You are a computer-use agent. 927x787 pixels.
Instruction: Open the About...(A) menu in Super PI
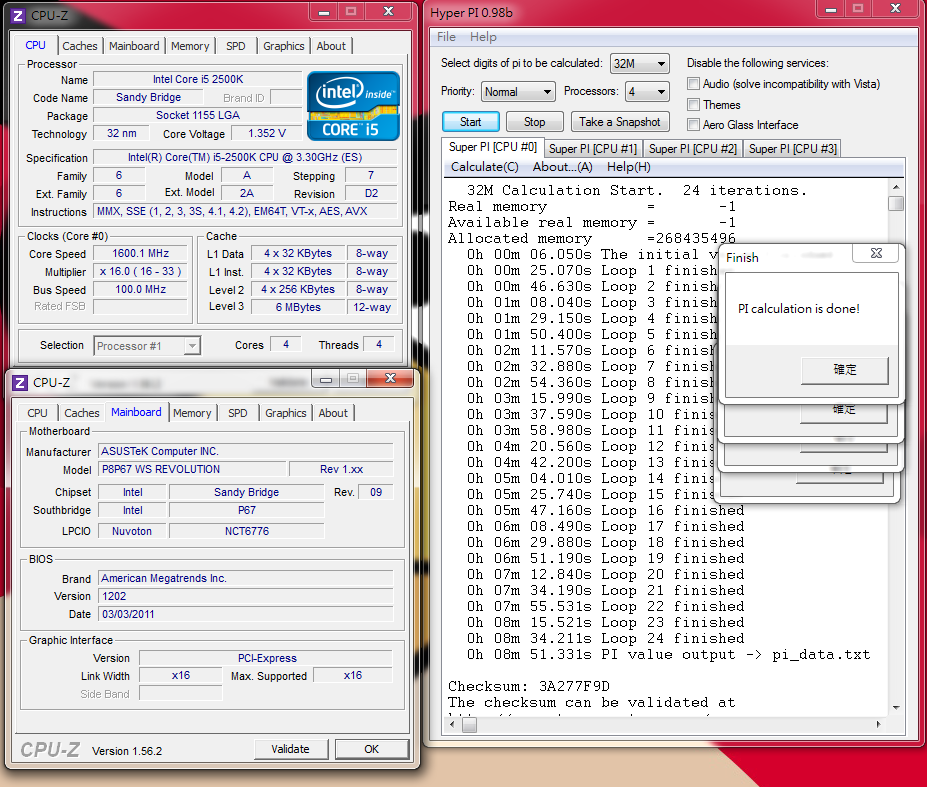point(562,167)
